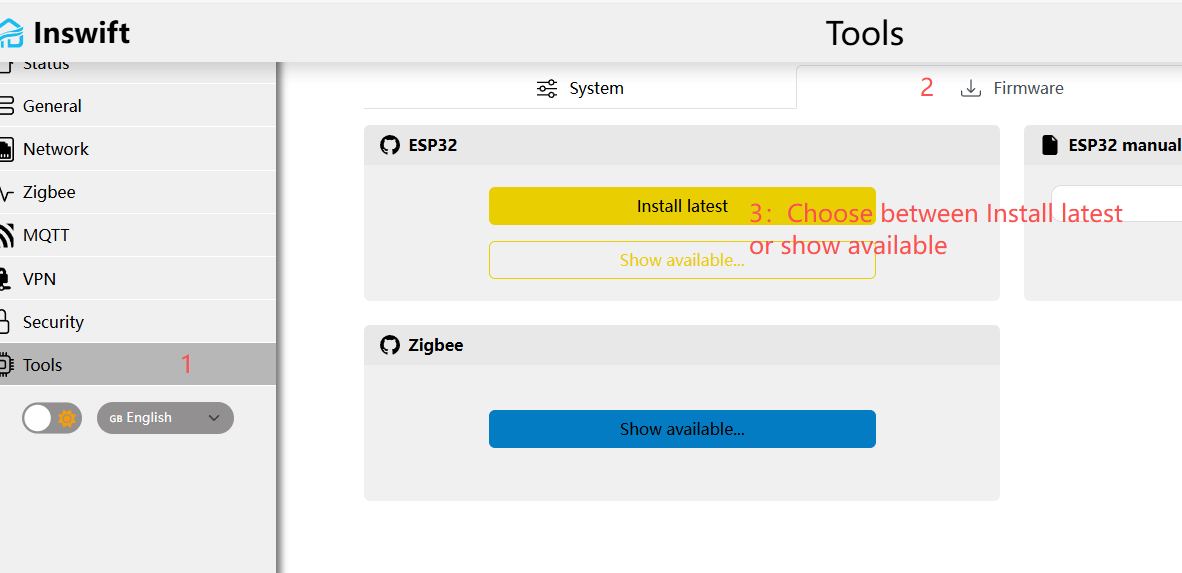Click the Firmware download icon
Image resolution: width=1182 pixels, height=573 pixels.
point(971,88)
